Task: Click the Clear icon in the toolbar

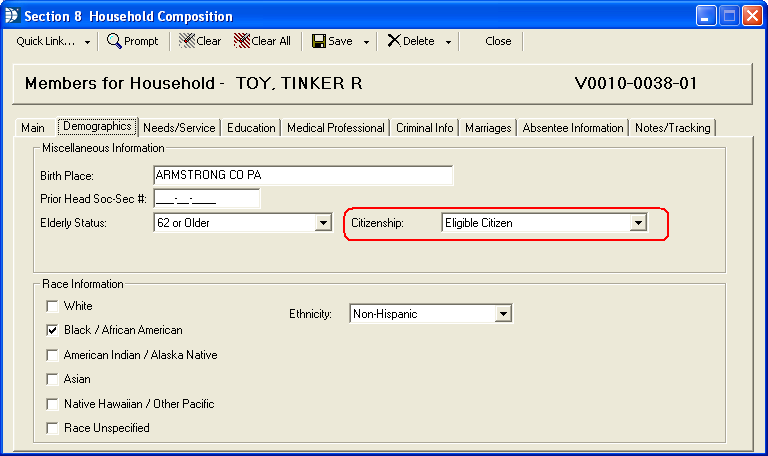Action: click(x=187, y=41)
